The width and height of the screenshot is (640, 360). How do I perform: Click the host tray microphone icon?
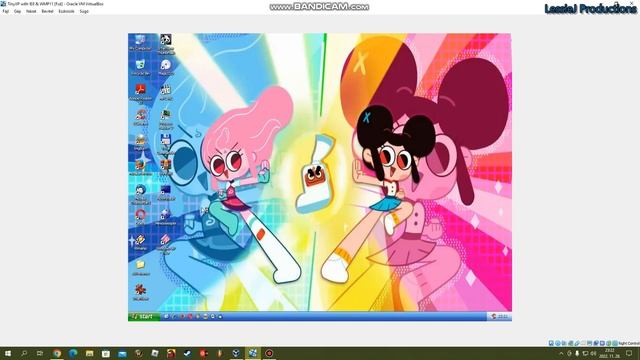point(577,353)
